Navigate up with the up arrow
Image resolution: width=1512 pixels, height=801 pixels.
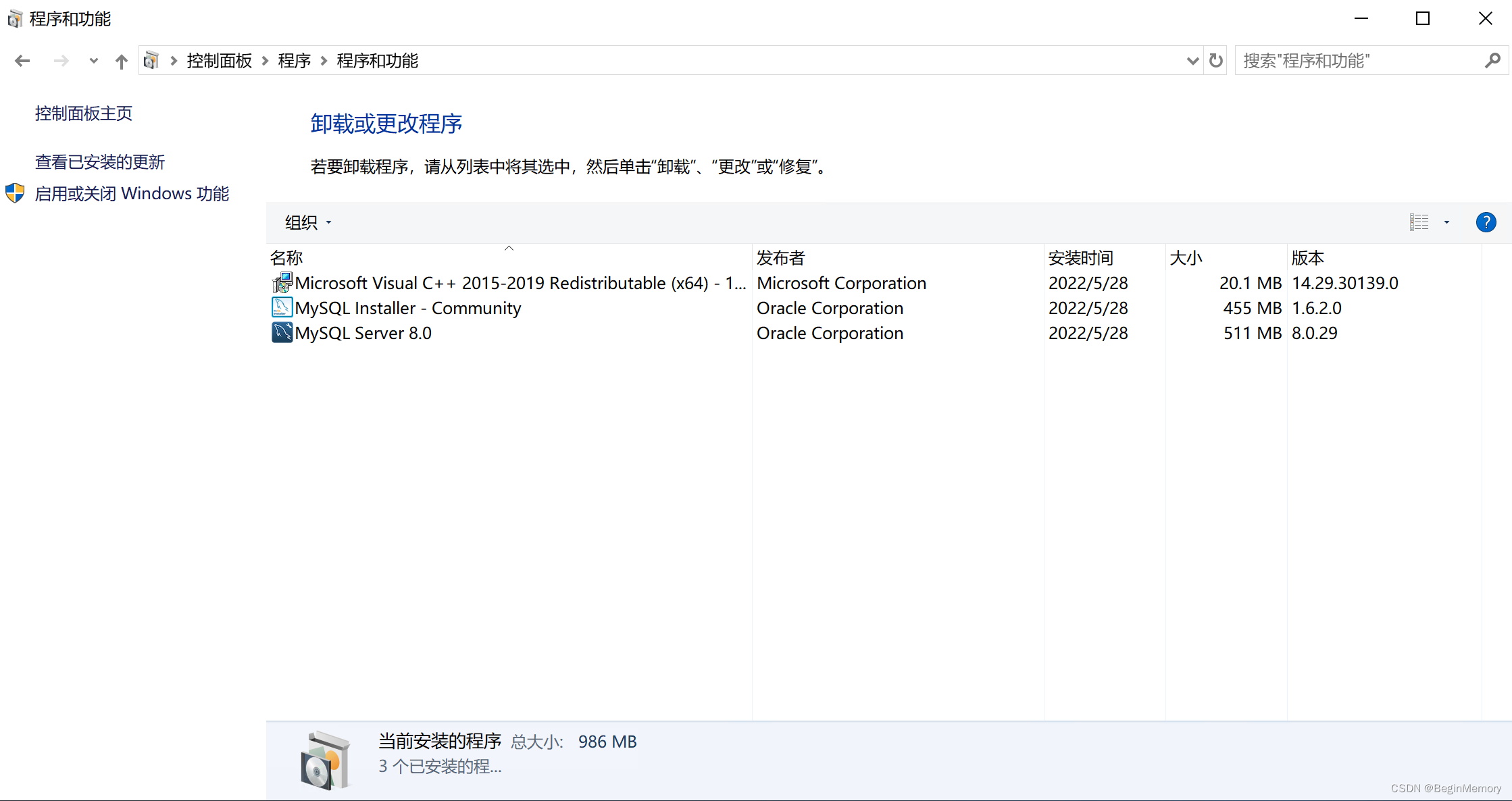click(121, 60)
